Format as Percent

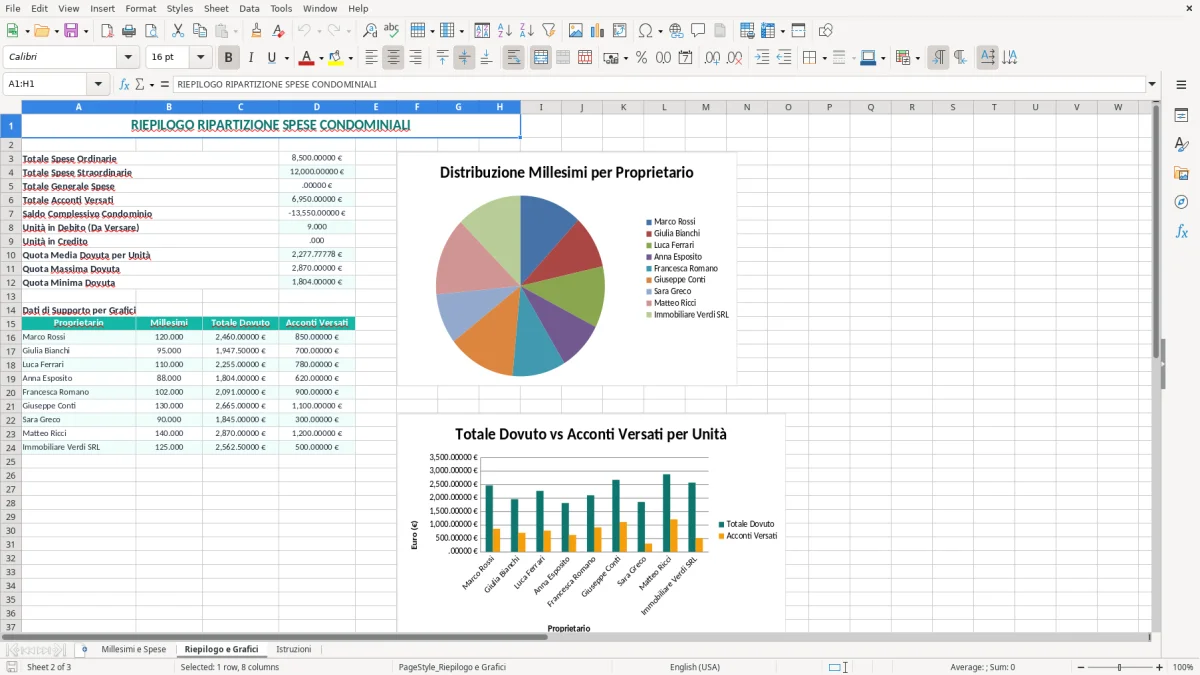coord(642,58)
